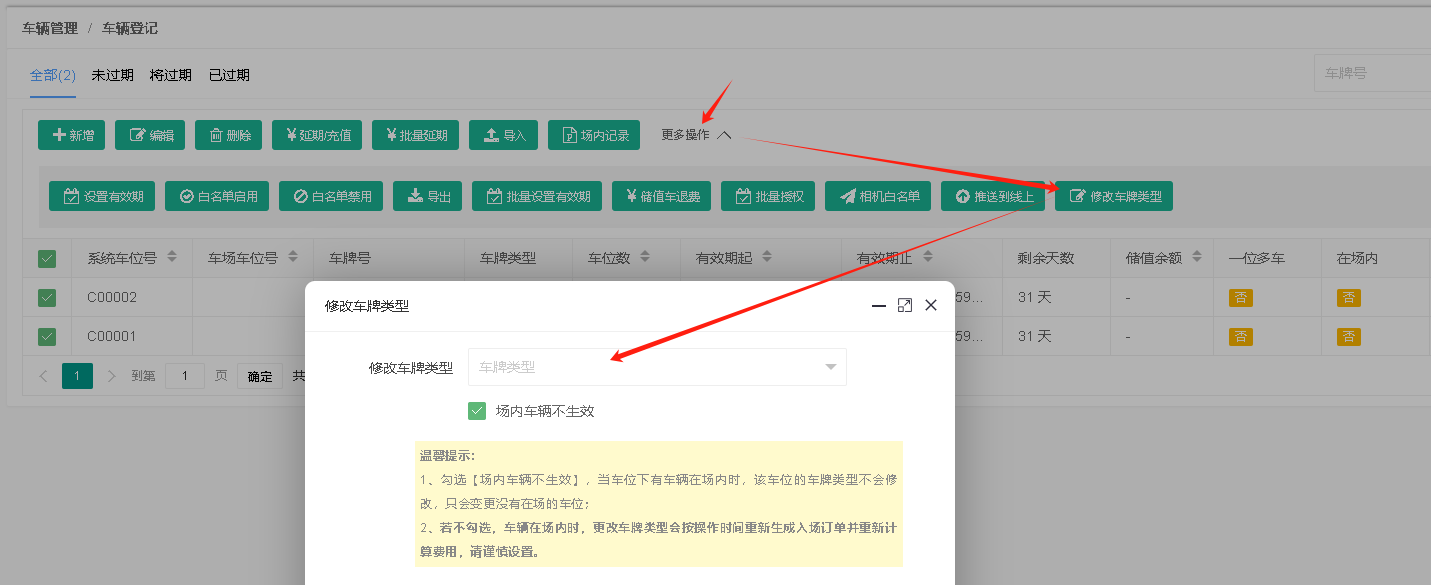Sort by 车场车位号 column arrows

pos(293,257)
